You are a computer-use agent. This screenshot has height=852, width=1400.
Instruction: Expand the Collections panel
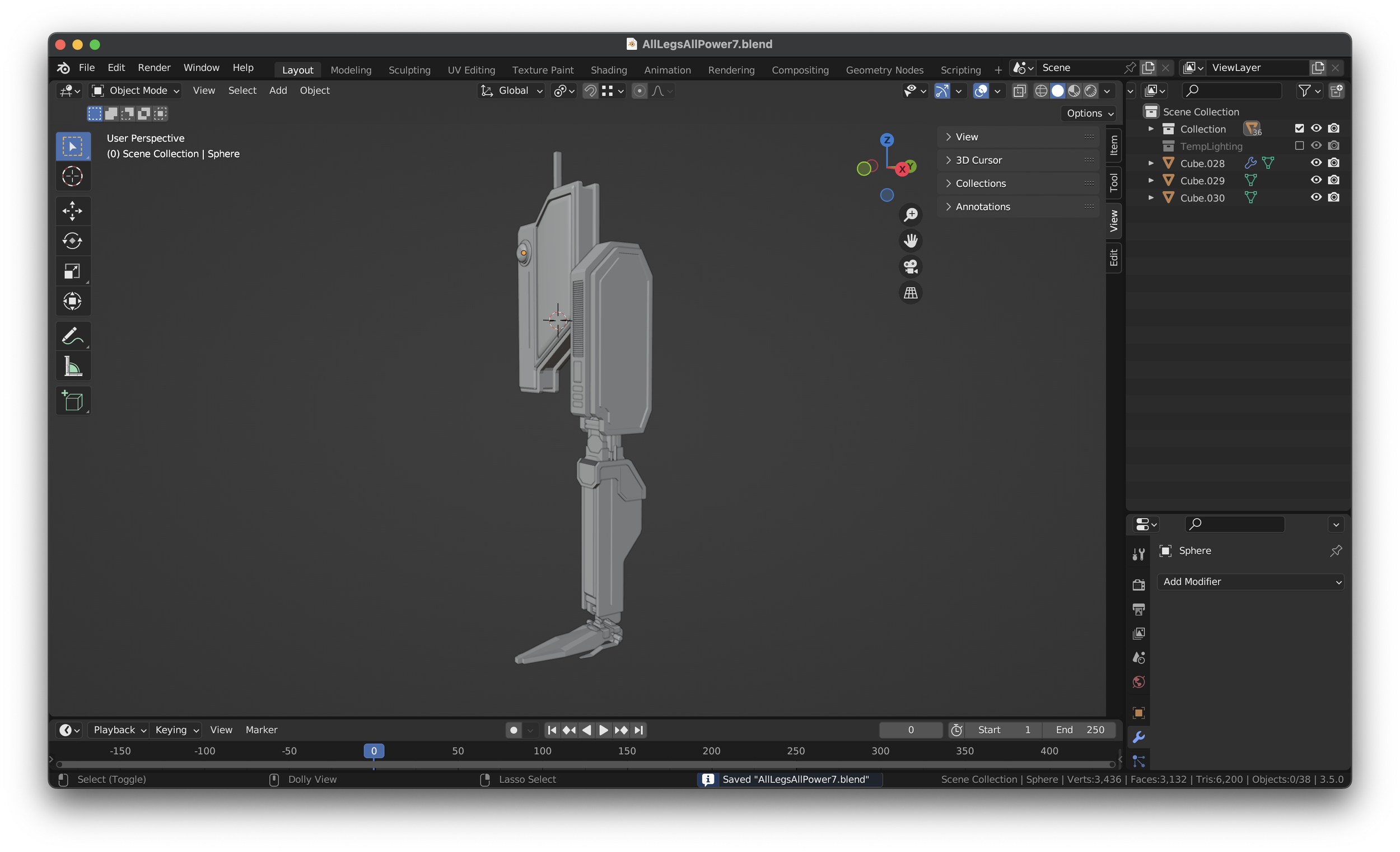(x=1018, y=184)
